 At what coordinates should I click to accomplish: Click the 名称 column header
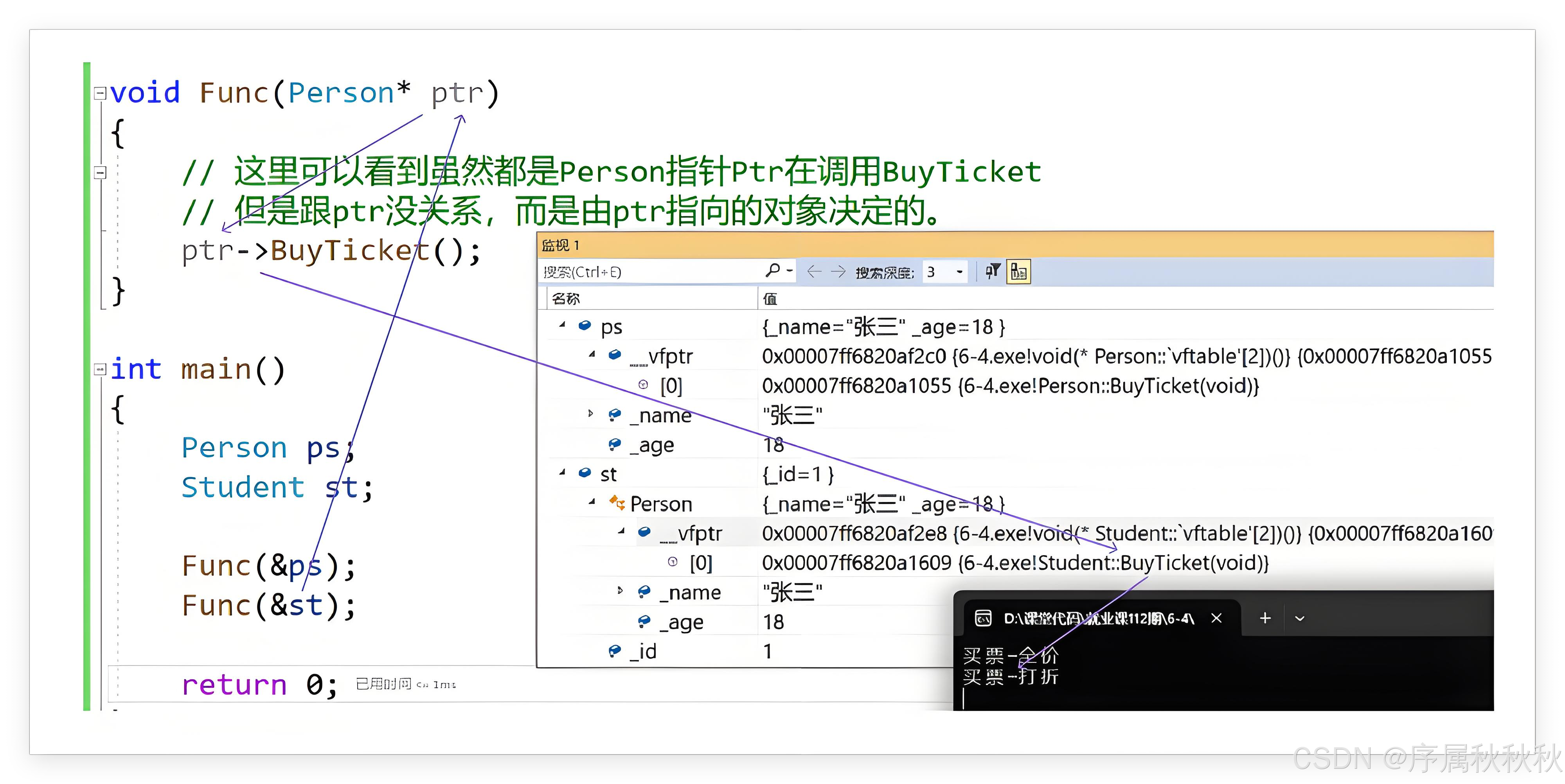(x=566, y=298)
